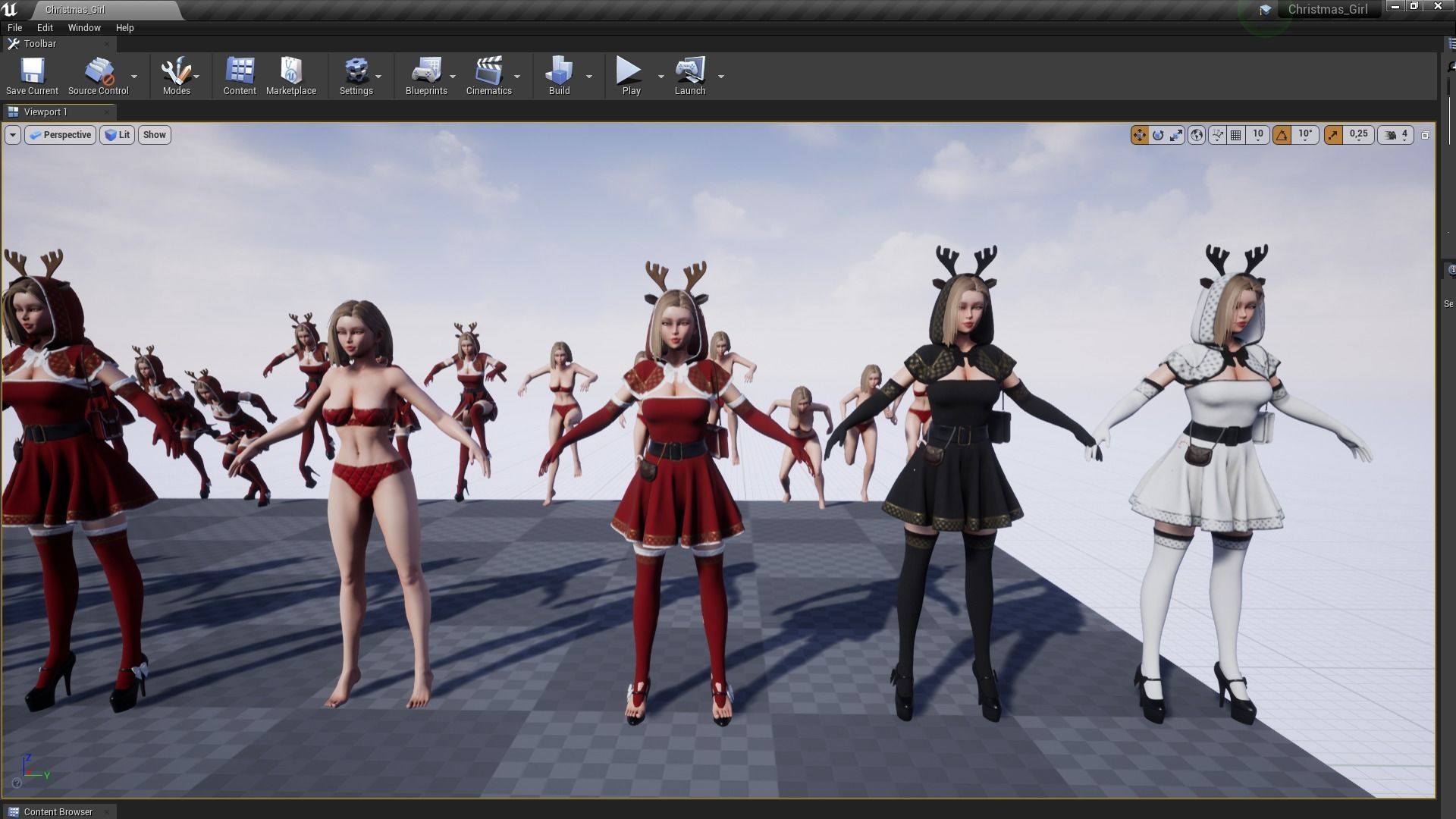Toggle rotation snap angle icon
The width and height of the screenshot is (1456, 819).
1282,135
